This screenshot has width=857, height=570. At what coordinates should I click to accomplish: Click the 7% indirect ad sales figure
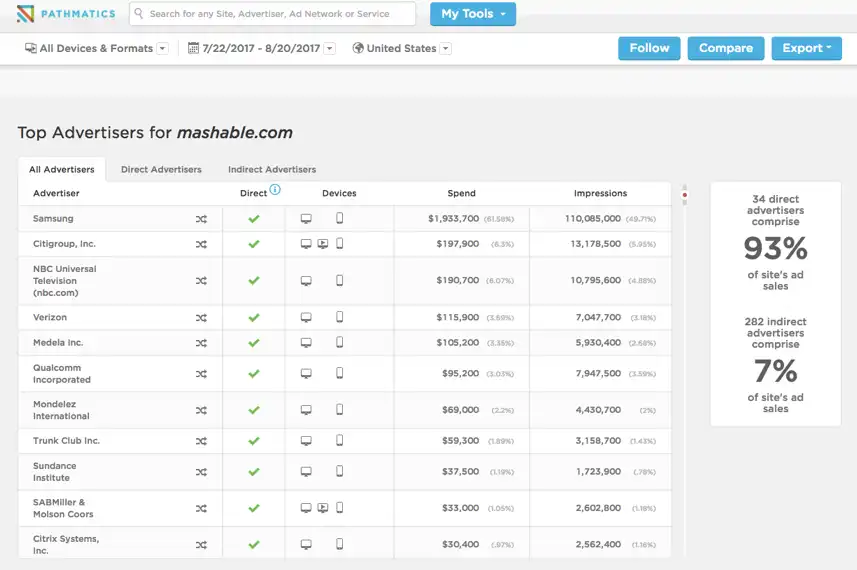click(776, 371)
